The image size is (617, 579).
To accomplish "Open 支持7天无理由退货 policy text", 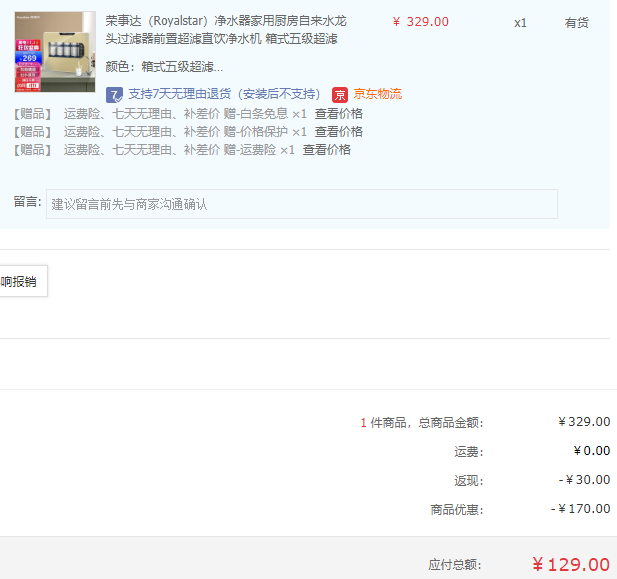I will (224, 94).
